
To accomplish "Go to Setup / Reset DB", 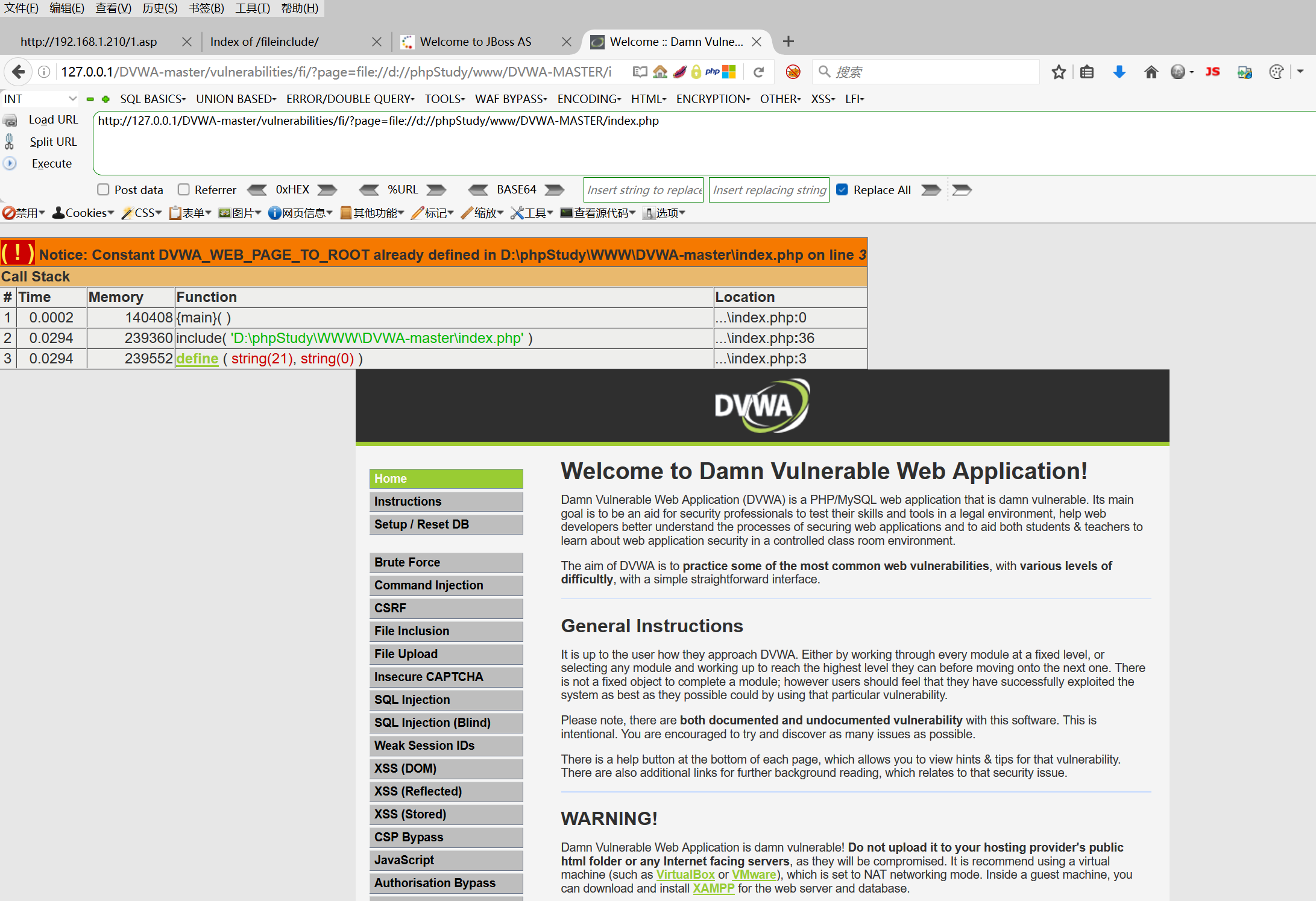I will pos(446,524).
